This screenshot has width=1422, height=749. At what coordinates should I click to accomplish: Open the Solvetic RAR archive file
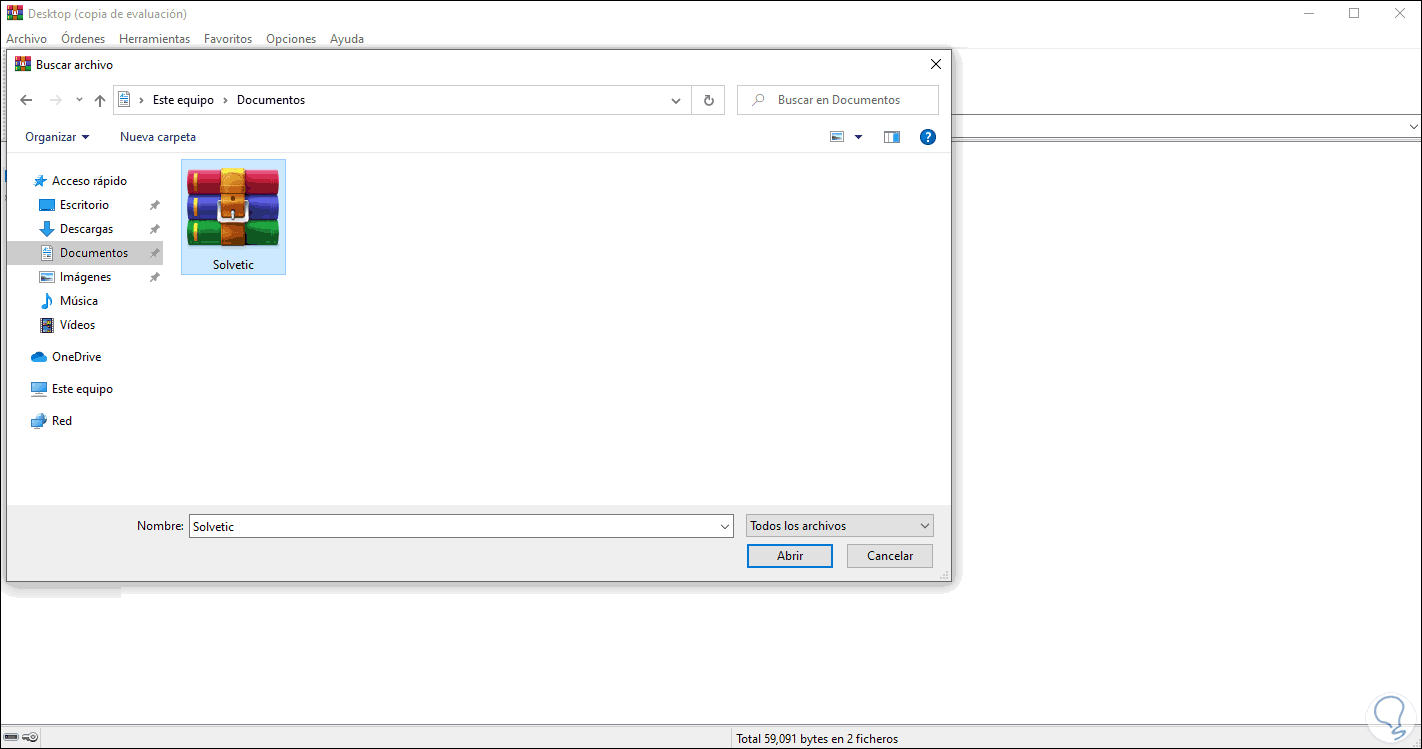click(233, 210)
